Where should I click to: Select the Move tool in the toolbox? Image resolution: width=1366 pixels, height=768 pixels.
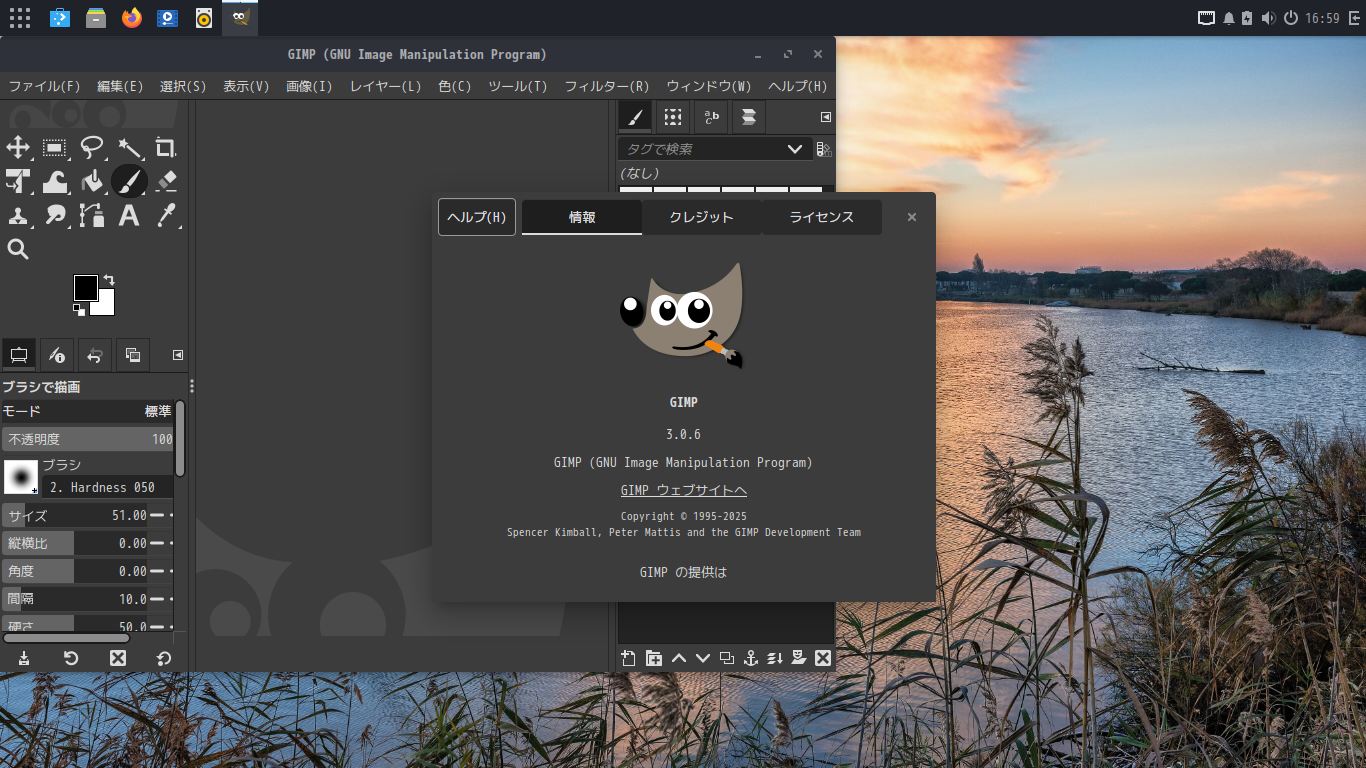[x=18, y=148]
